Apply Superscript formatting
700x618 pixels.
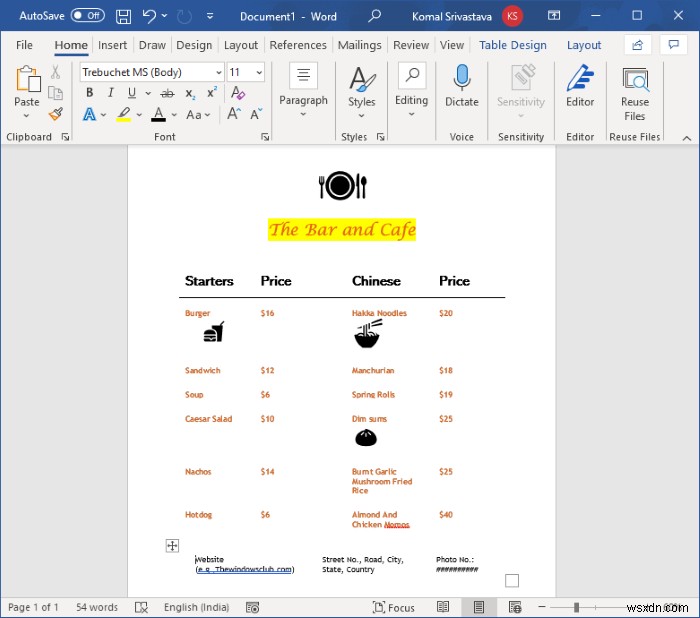point(212,92)
